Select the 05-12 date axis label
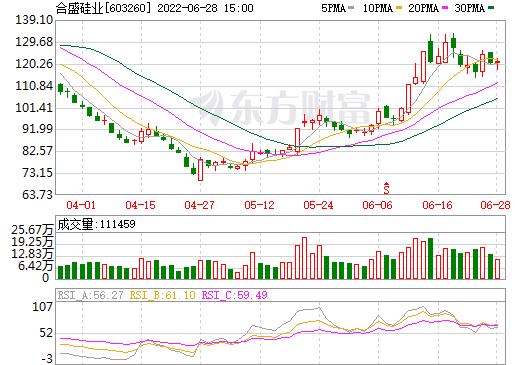520x365 pixels. pyautogui.click(x=259, y=205)
